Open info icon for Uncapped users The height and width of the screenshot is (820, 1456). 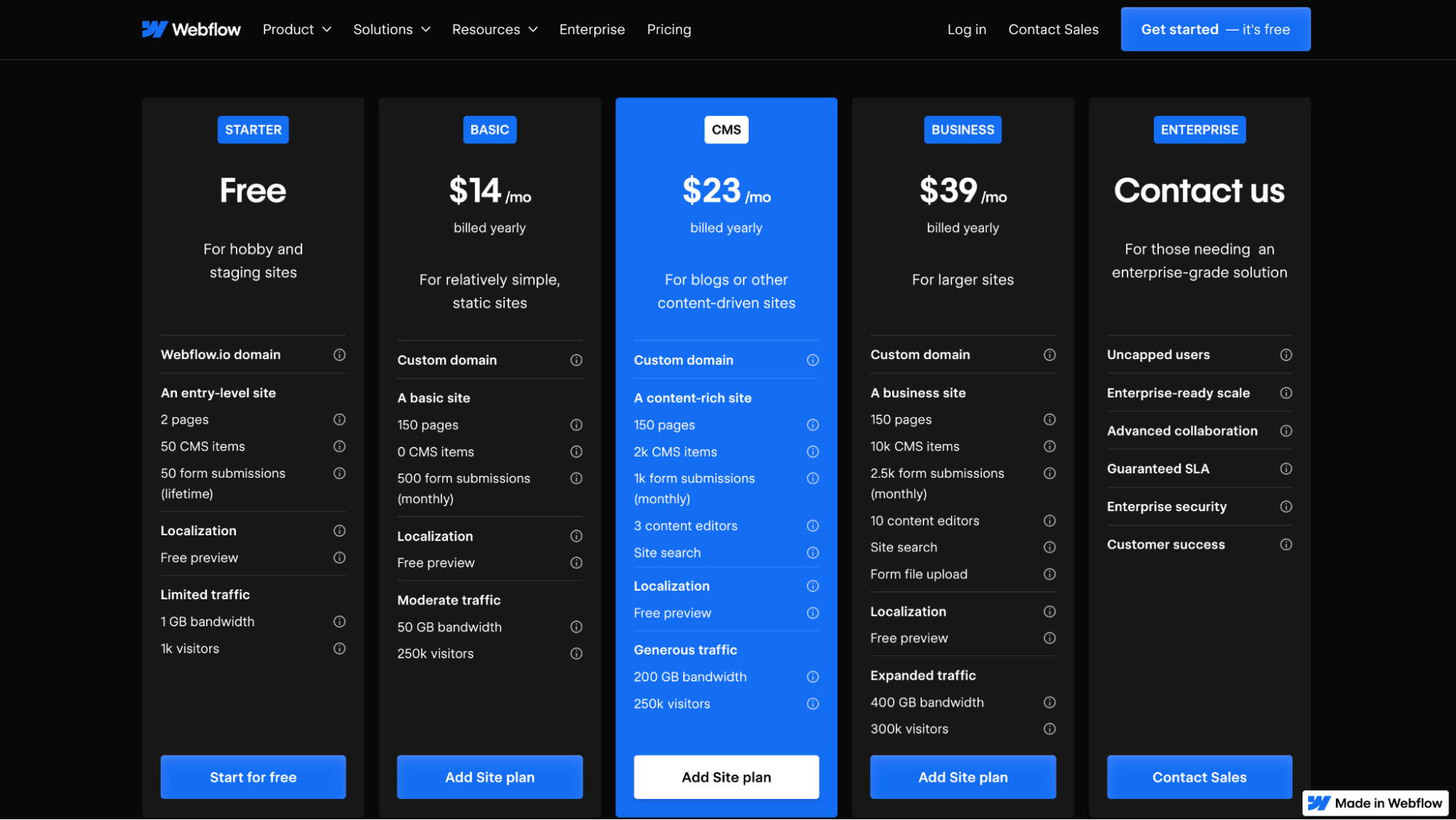[1286, 355]
